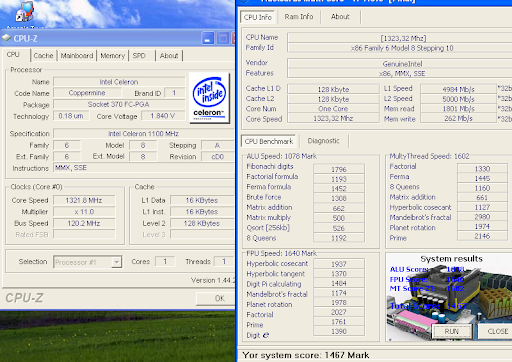
Task: Click the Socket 370 FC-PGA package value
Action: (x=119, y=104)
